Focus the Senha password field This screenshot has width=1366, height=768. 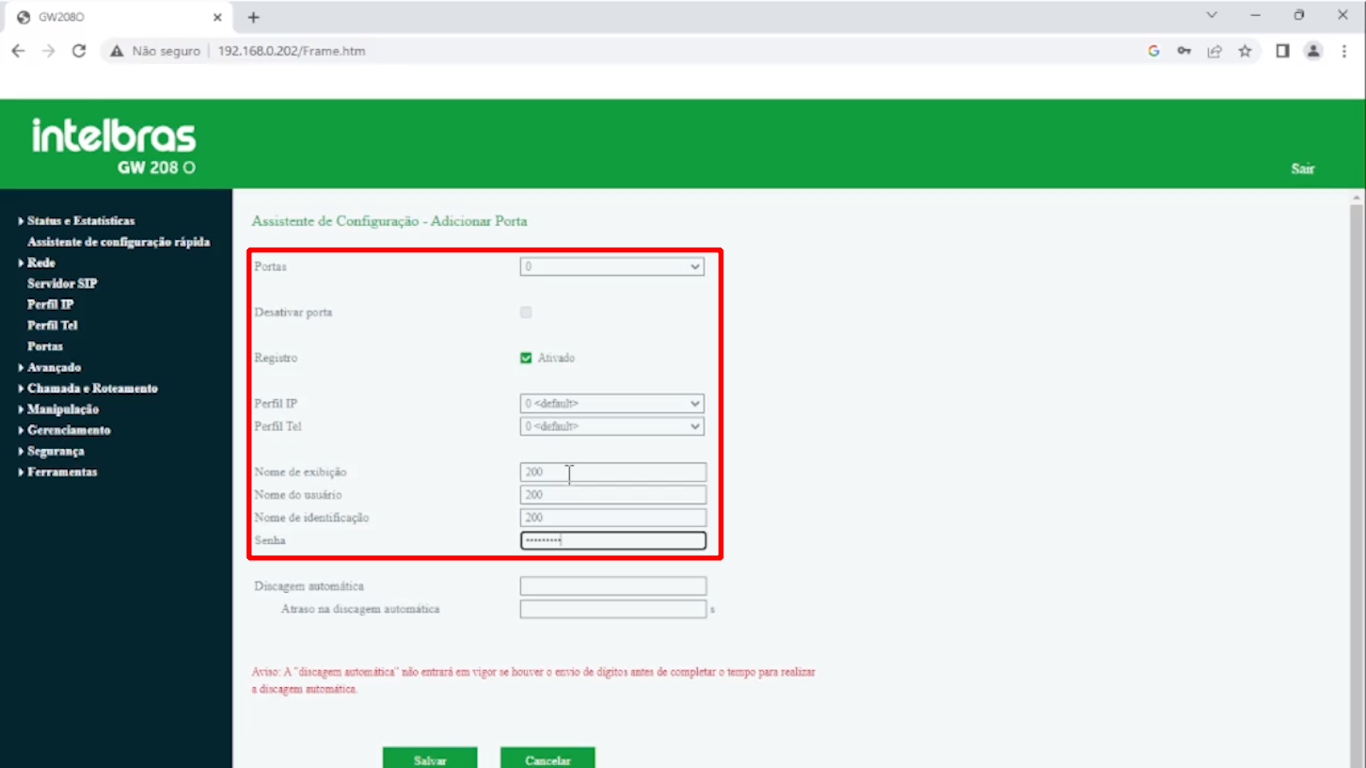[x=613, y=541]
